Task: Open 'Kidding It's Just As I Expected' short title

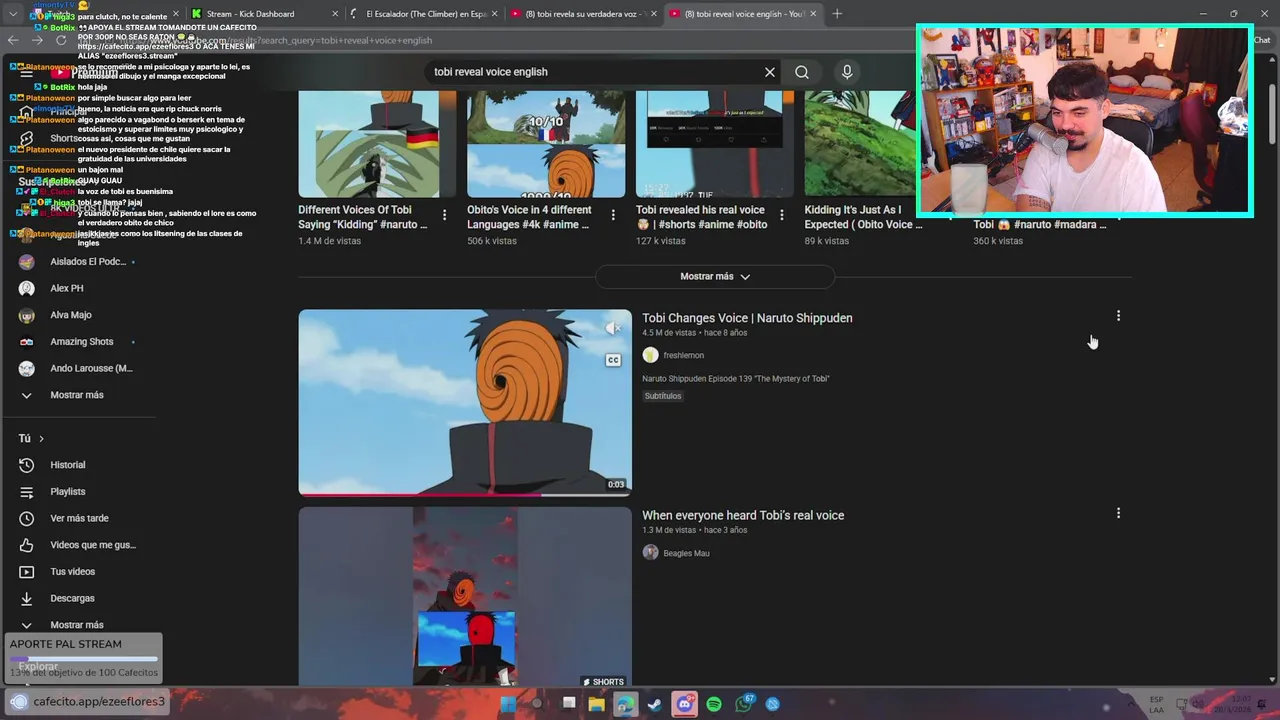Action: click(863, 217)
